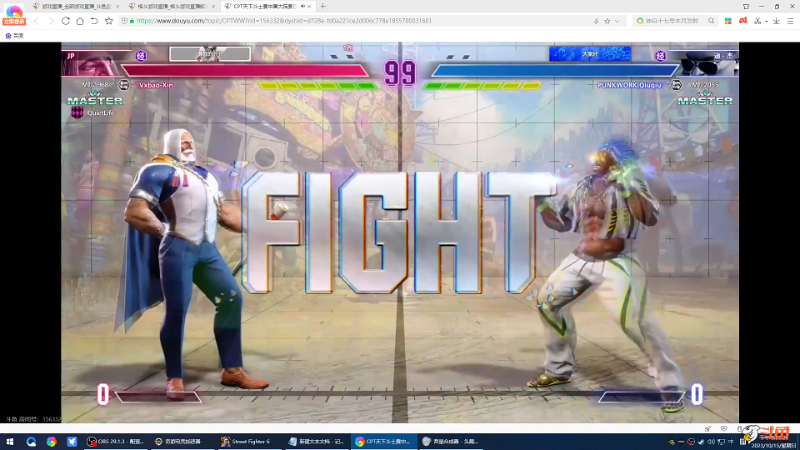Open the blue Q browser taskbar icon
This screenshot has height=450, width=800.
31,442
